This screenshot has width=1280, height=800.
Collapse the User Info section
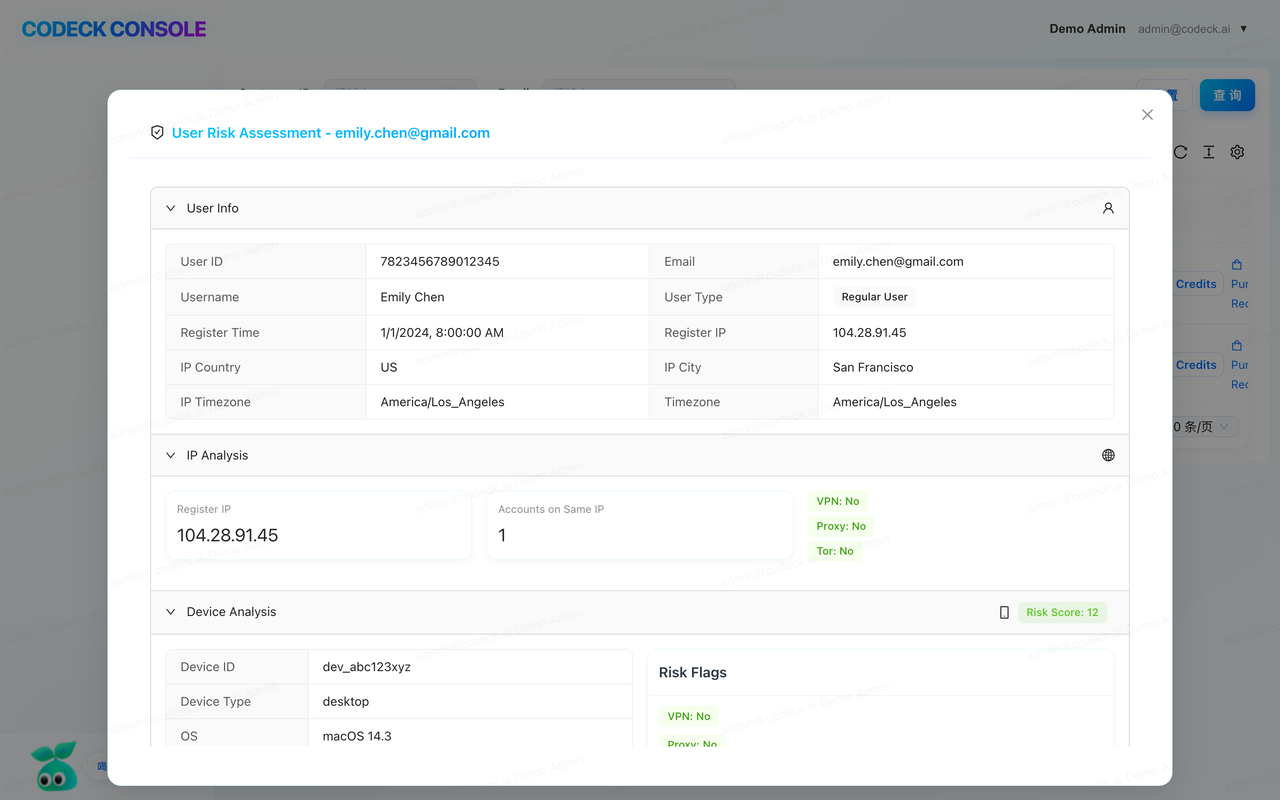coord(170,207)
